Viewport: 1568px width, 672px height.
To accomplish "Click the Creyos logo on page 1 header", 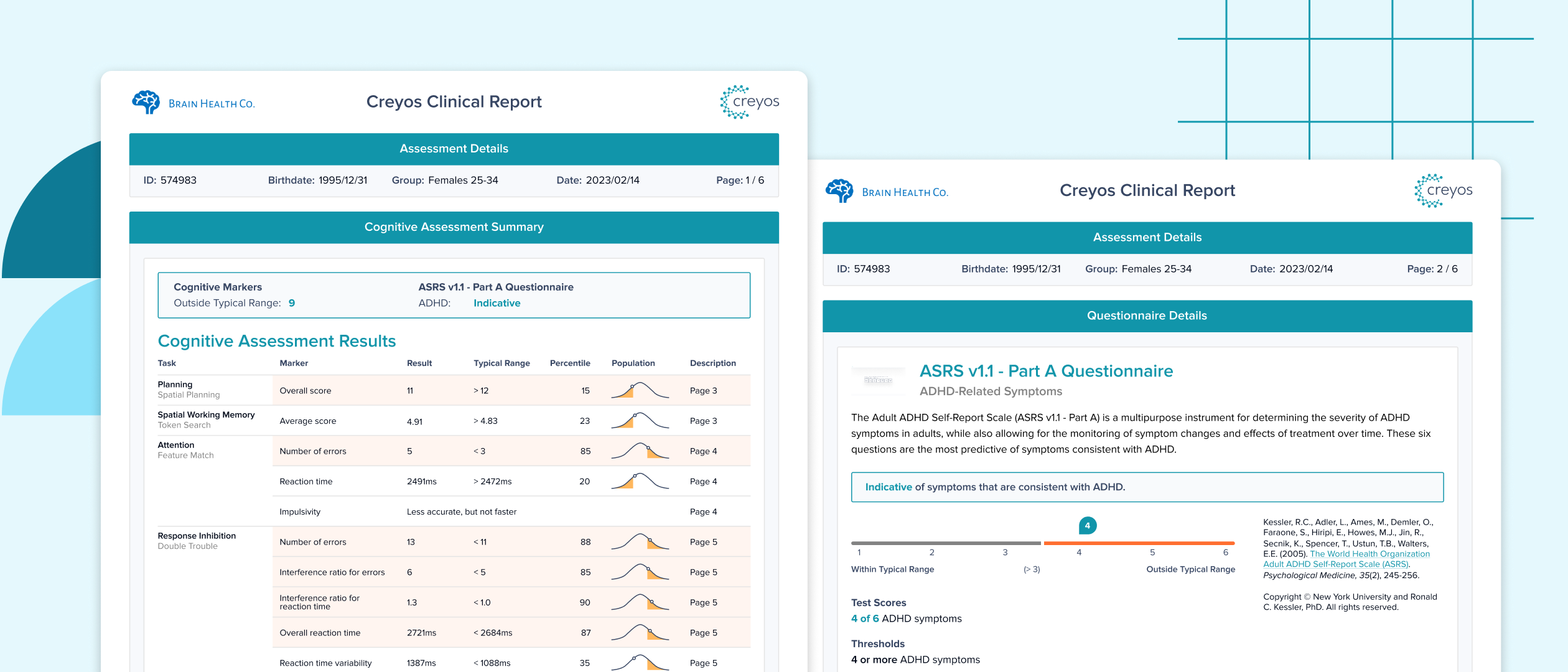I will tap(750, 102).
